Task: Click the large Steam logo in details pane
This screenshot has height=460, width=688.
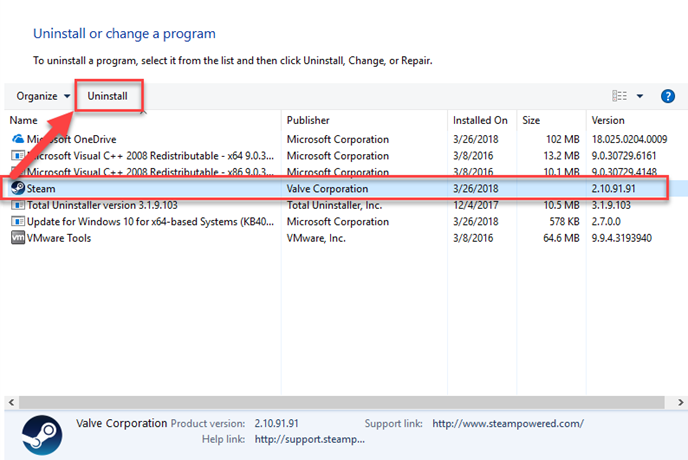Action: click(42, 430)
